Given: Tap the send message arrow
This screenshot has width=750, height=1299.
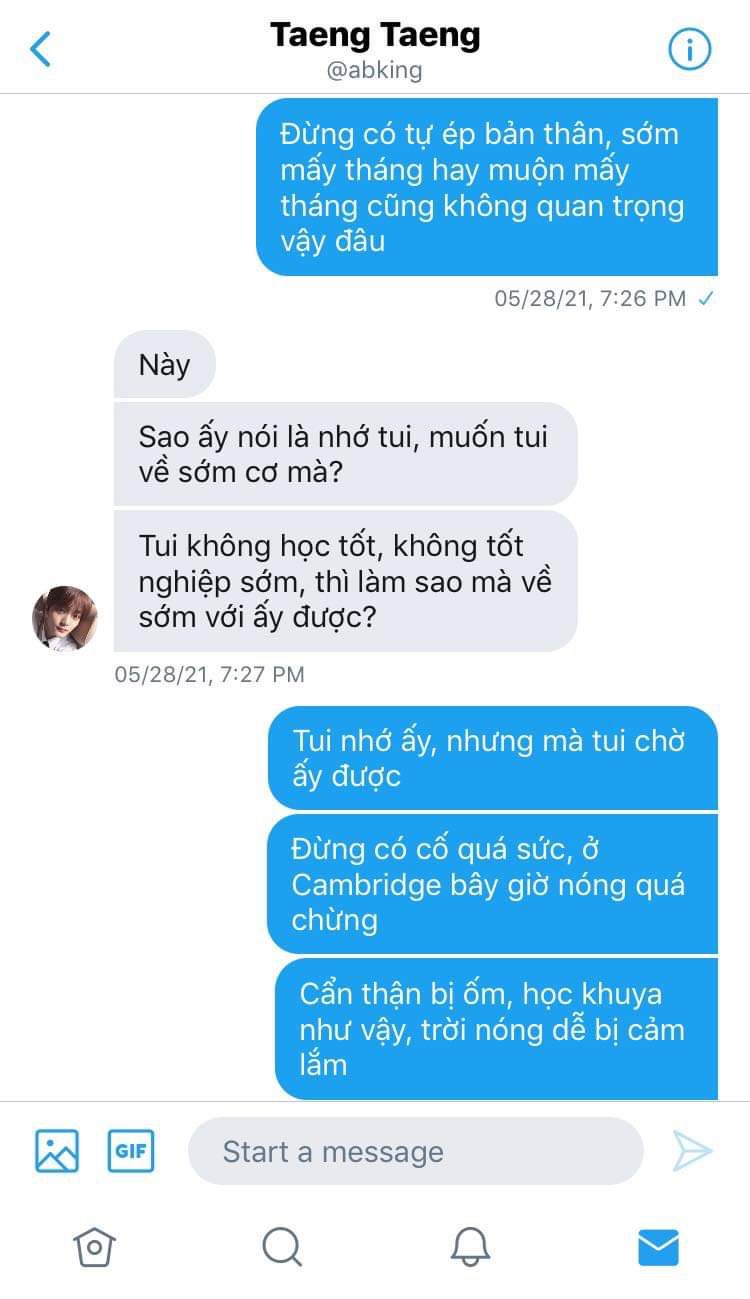Looking at the screenshot, I should tap(692, 1150).
